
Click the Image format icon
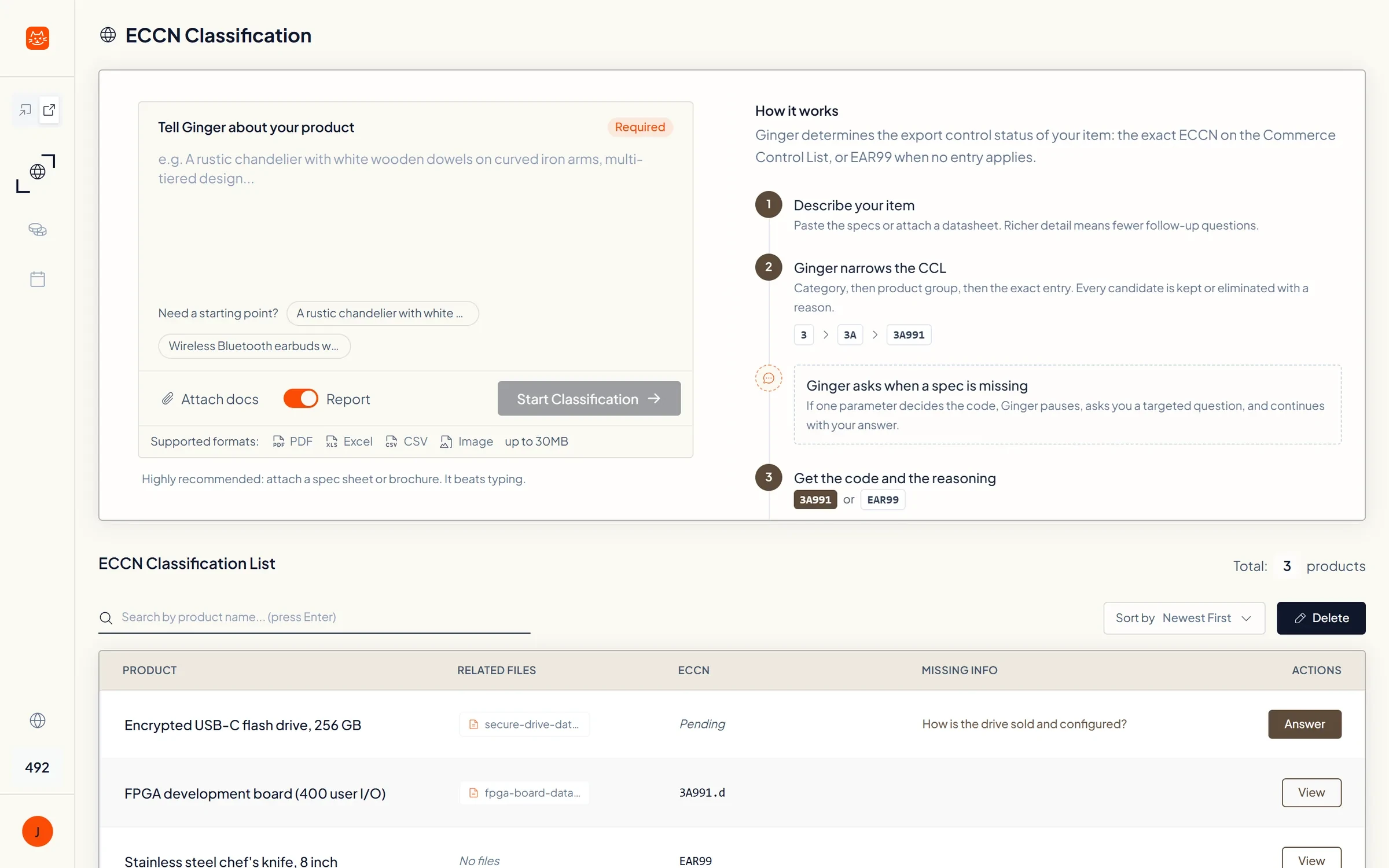(x=446, y=442)
